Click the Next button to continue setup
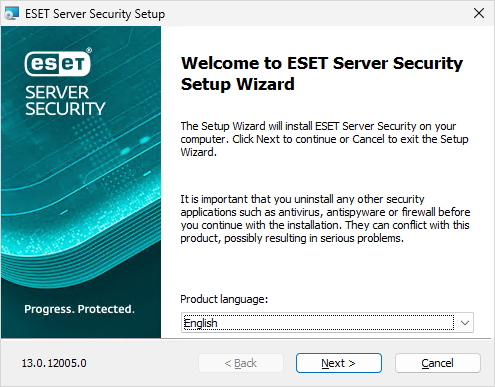 [x=339, y=363]
